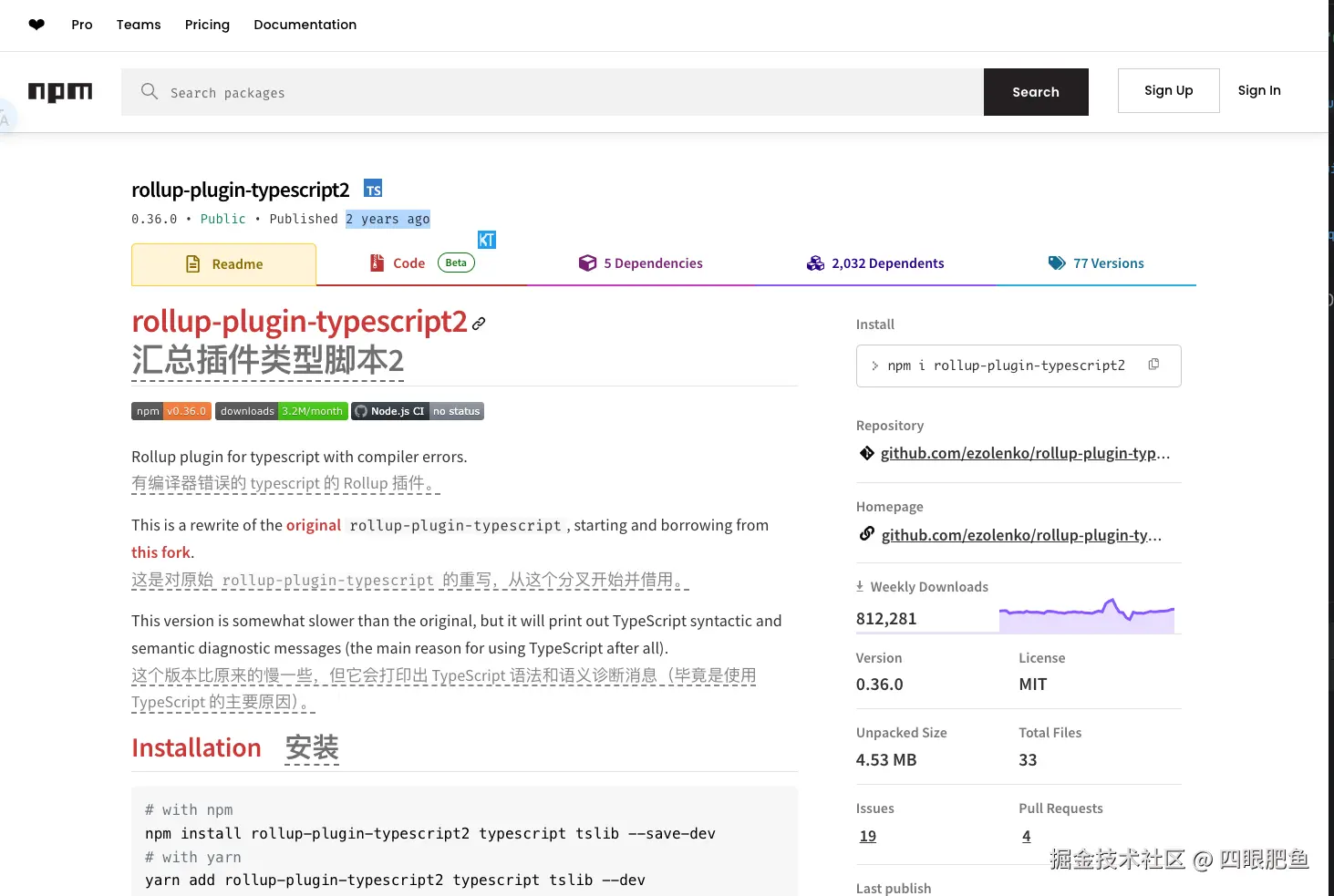The width and height of the screenshot is (1334, 896).
Task: Click the npm i install command box
Action: [1019, 366]
